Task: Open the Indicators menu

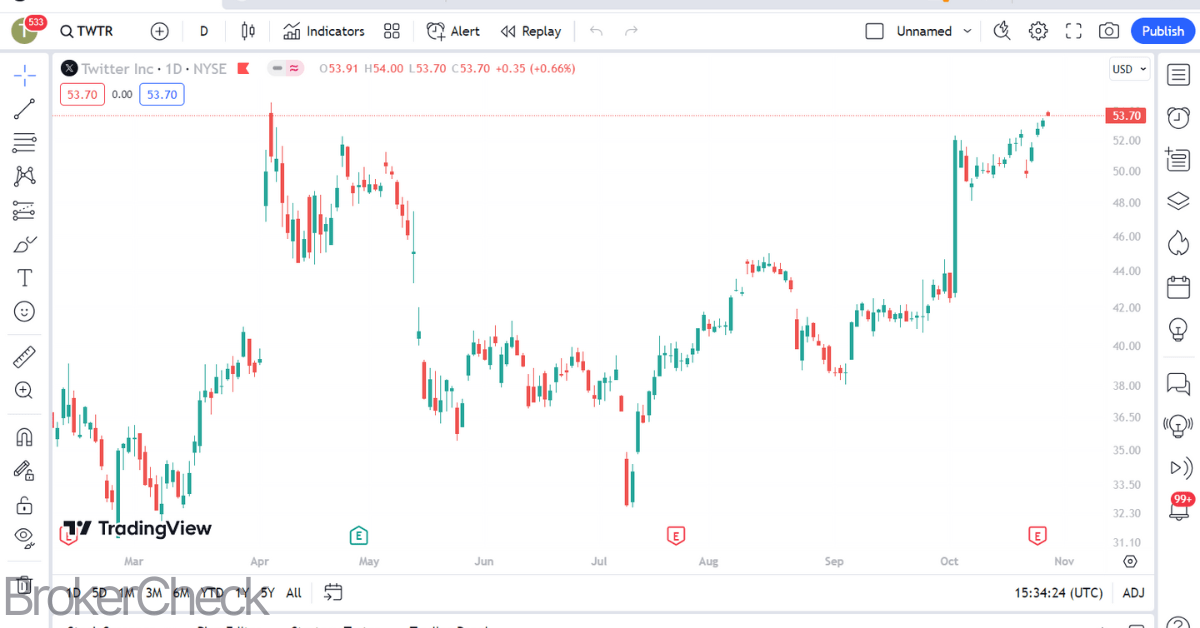Action: [x=324, y=31]
